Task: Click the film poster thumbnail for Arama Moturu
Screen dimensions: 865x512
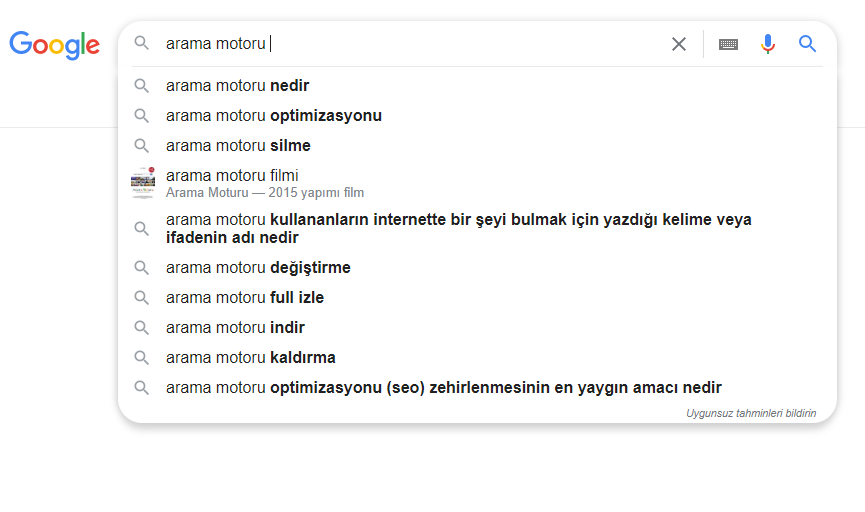Action: click(143, 183)
